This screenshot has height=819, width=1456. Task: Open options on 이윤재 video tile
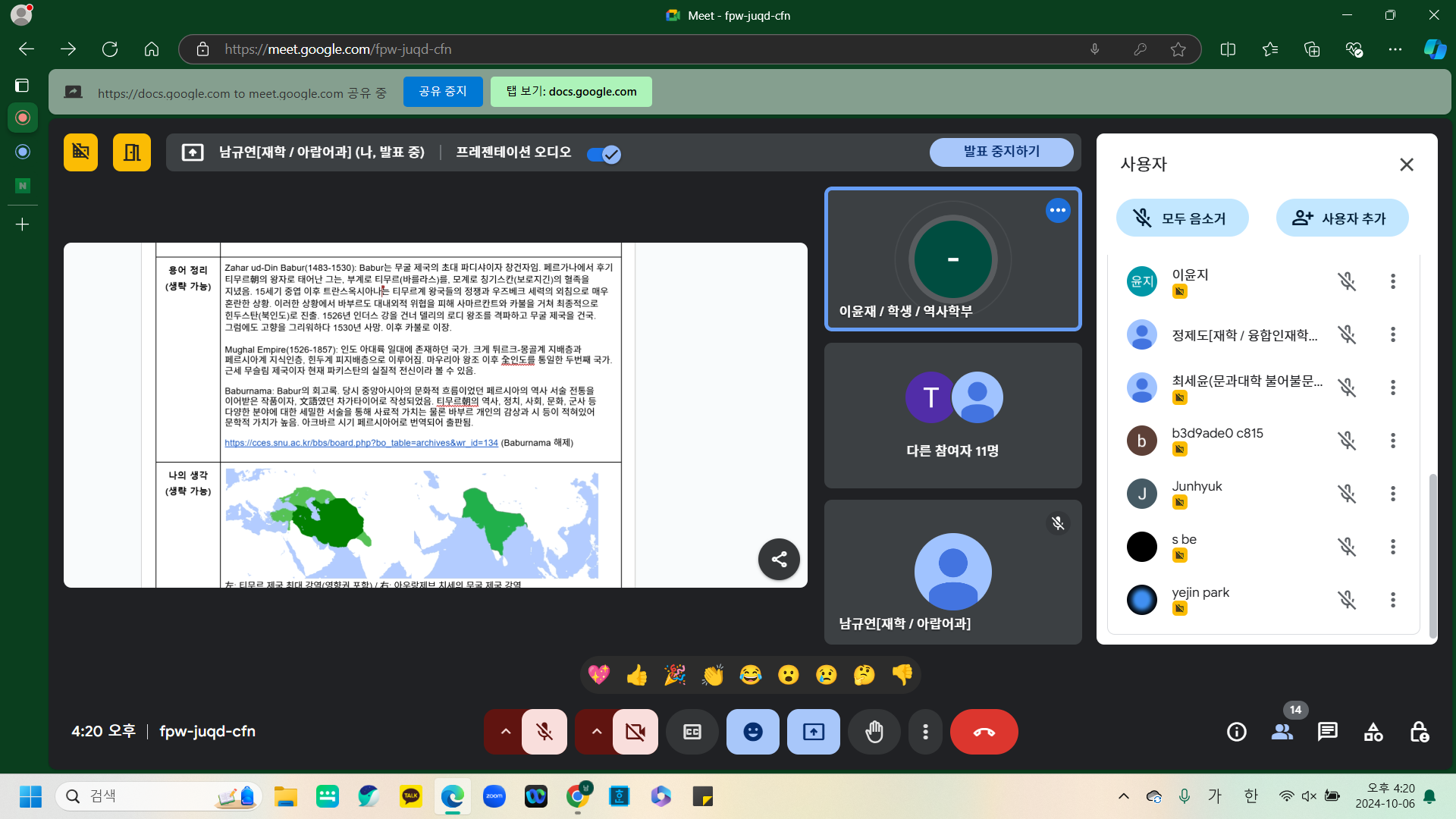1058,210
